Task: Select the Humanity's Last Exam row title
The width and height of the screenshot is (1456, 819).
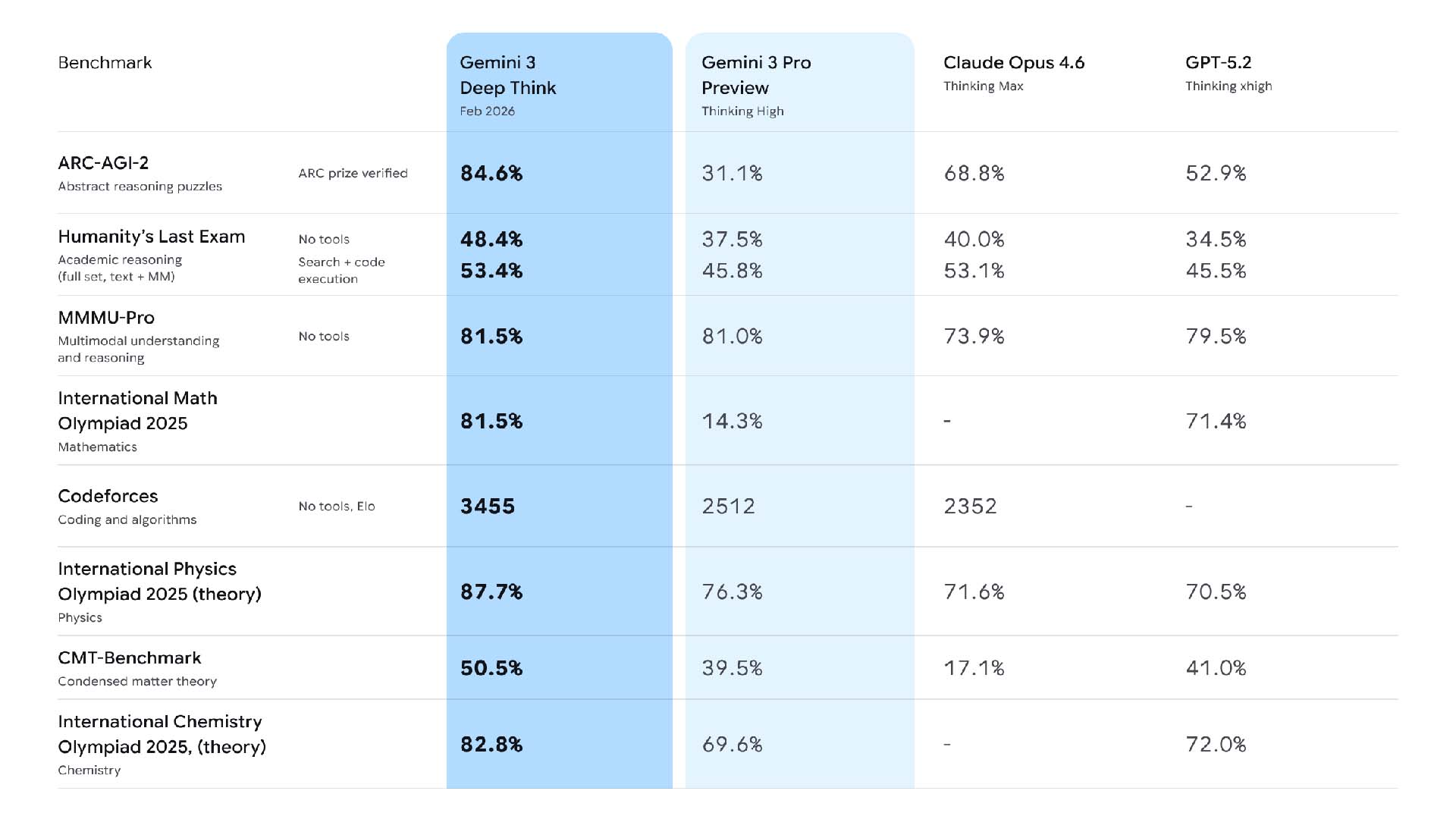Action: pos(151,237)
